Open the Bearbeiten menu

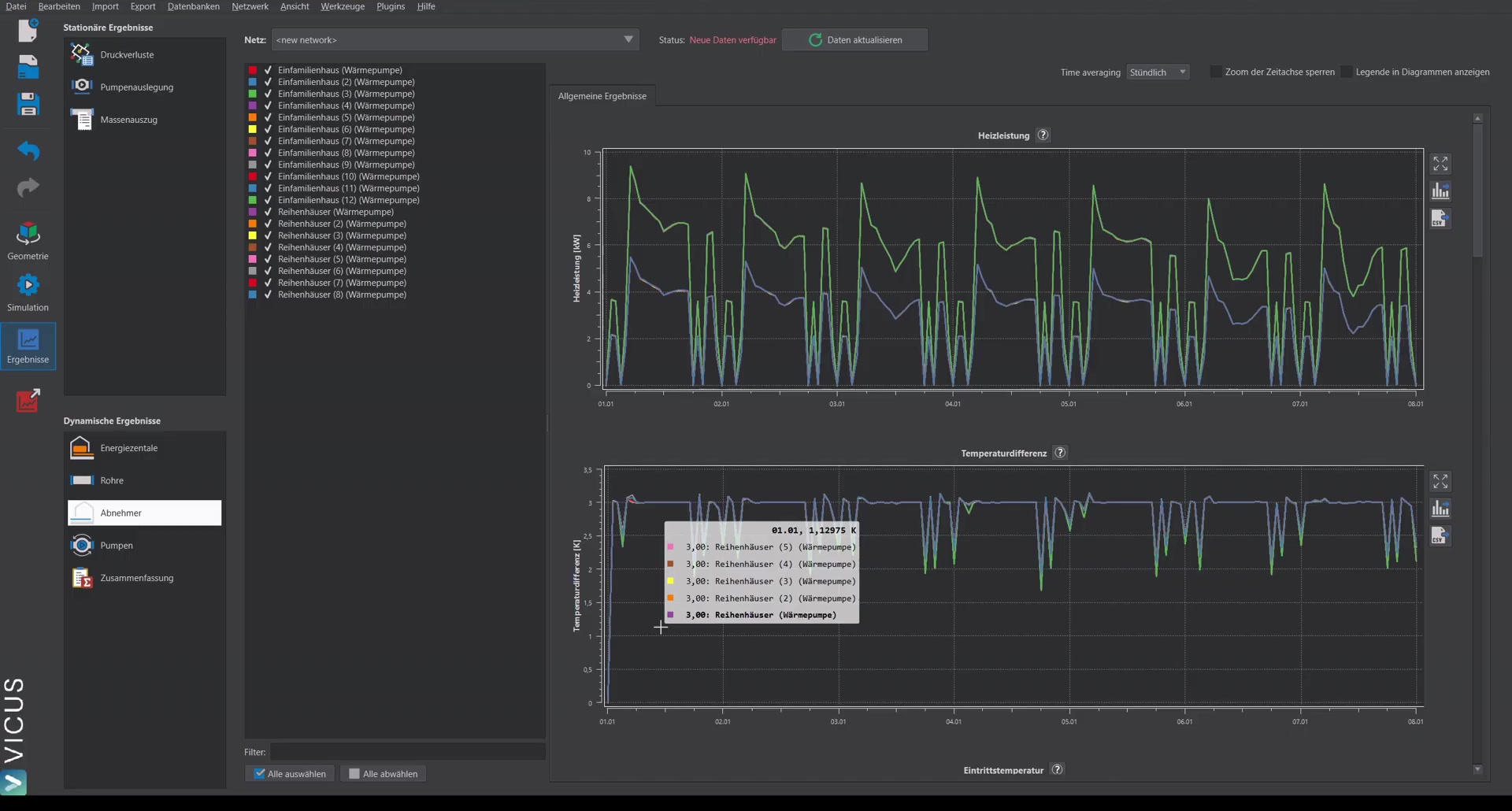tap(59, 6)
